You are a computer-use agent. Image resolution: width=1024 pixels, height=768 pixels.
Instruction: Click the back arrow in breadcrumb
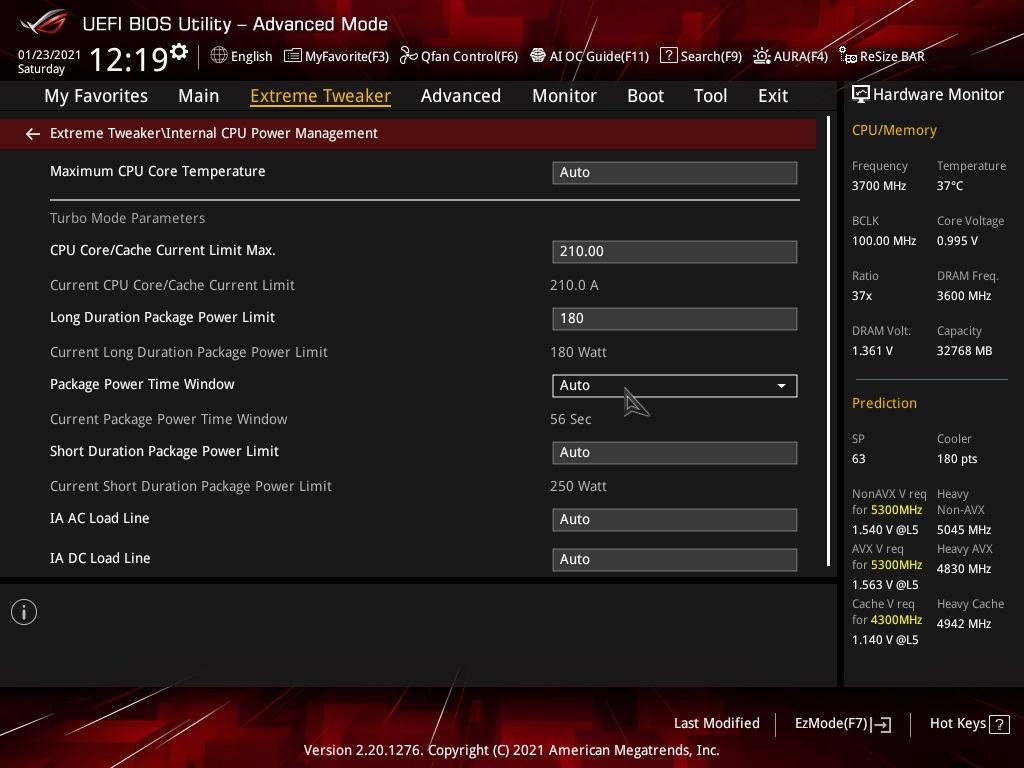coord(33,134)
